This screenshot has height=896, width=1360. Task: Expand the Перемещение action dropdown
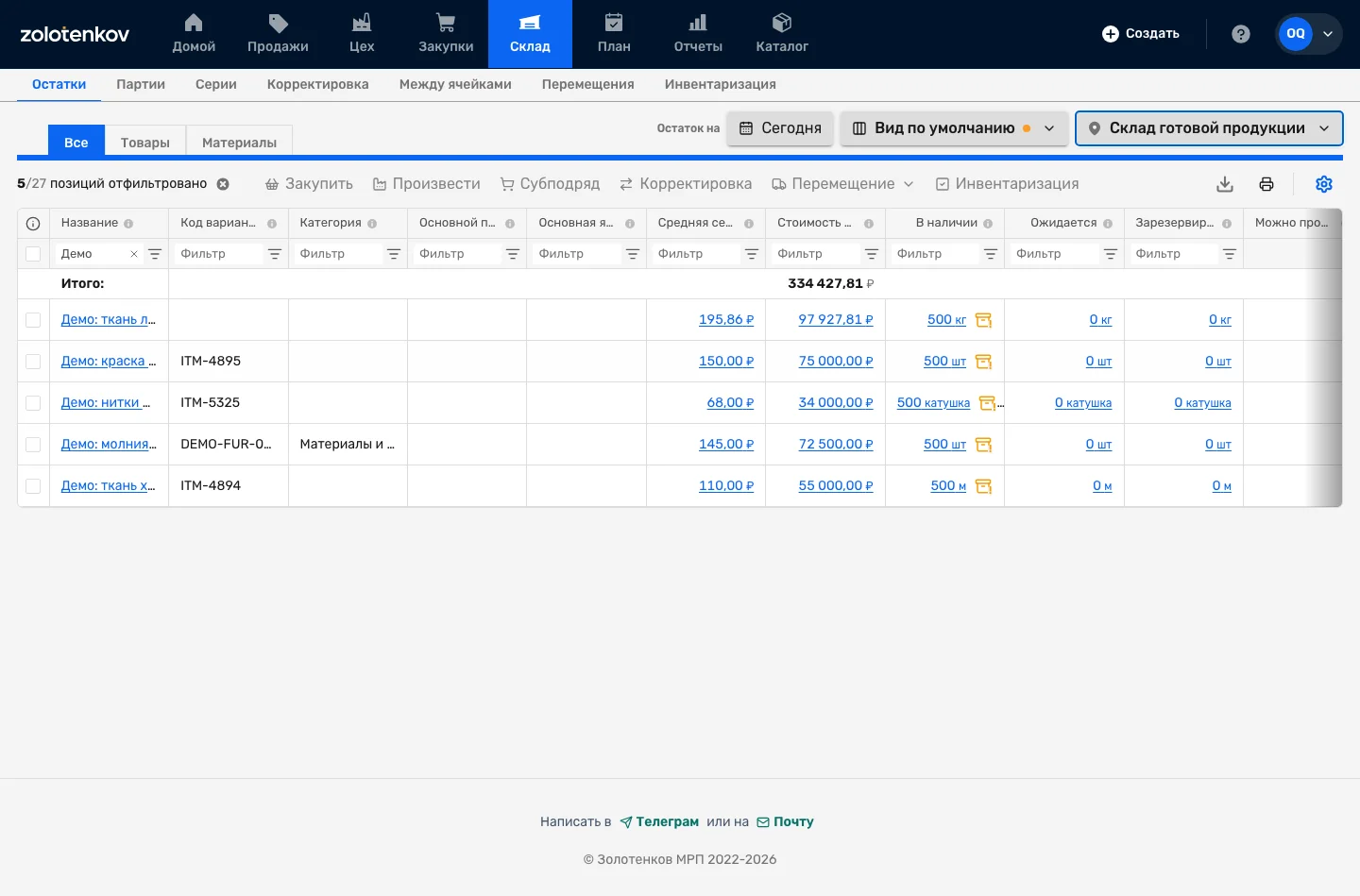(x=842, y=184)
